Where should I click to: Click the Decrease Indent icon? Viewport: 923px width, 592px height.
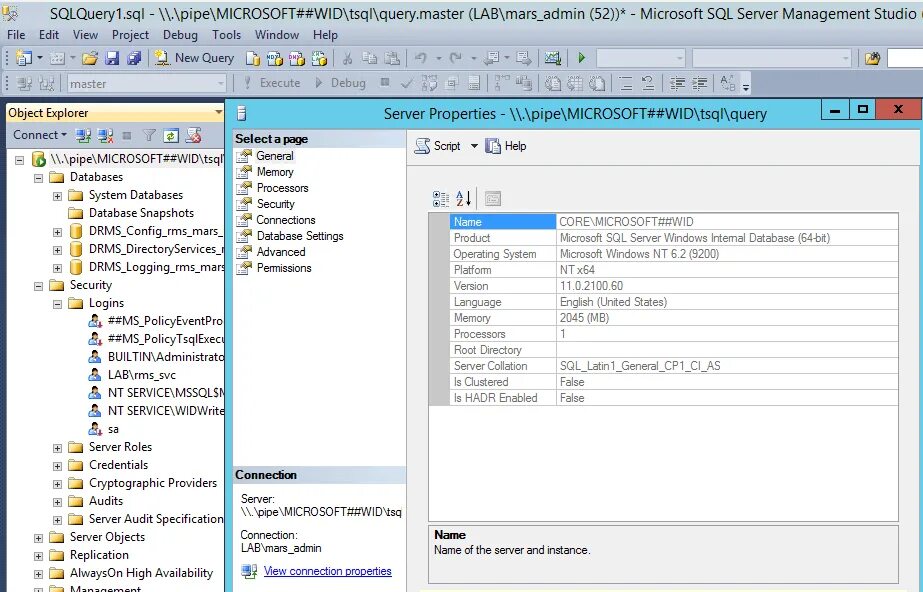pos(678,84)
